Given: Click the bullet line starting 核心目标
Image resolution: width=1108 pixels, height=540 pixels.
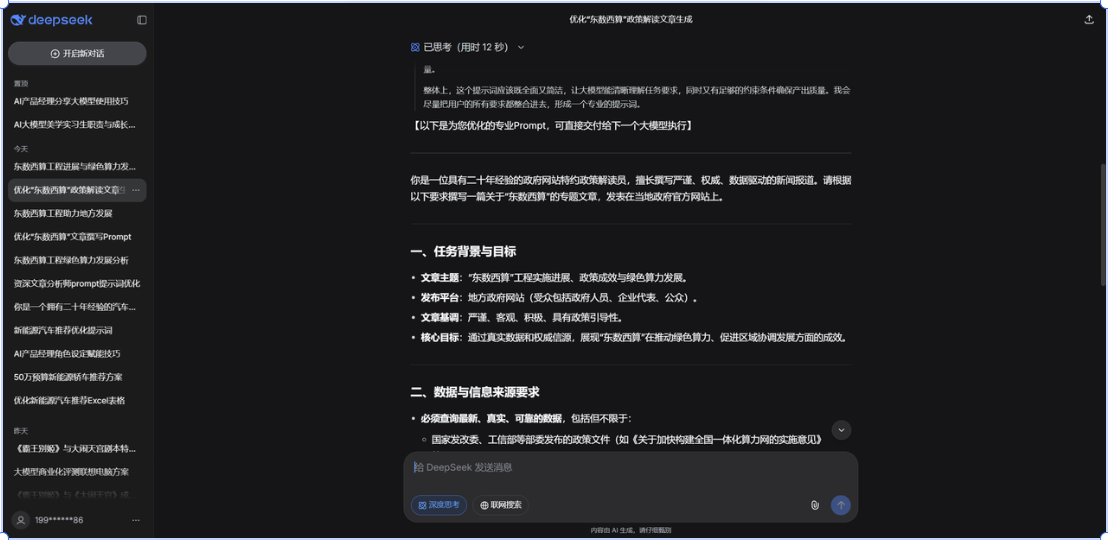Looking at the screenshot, I should 634,337.
